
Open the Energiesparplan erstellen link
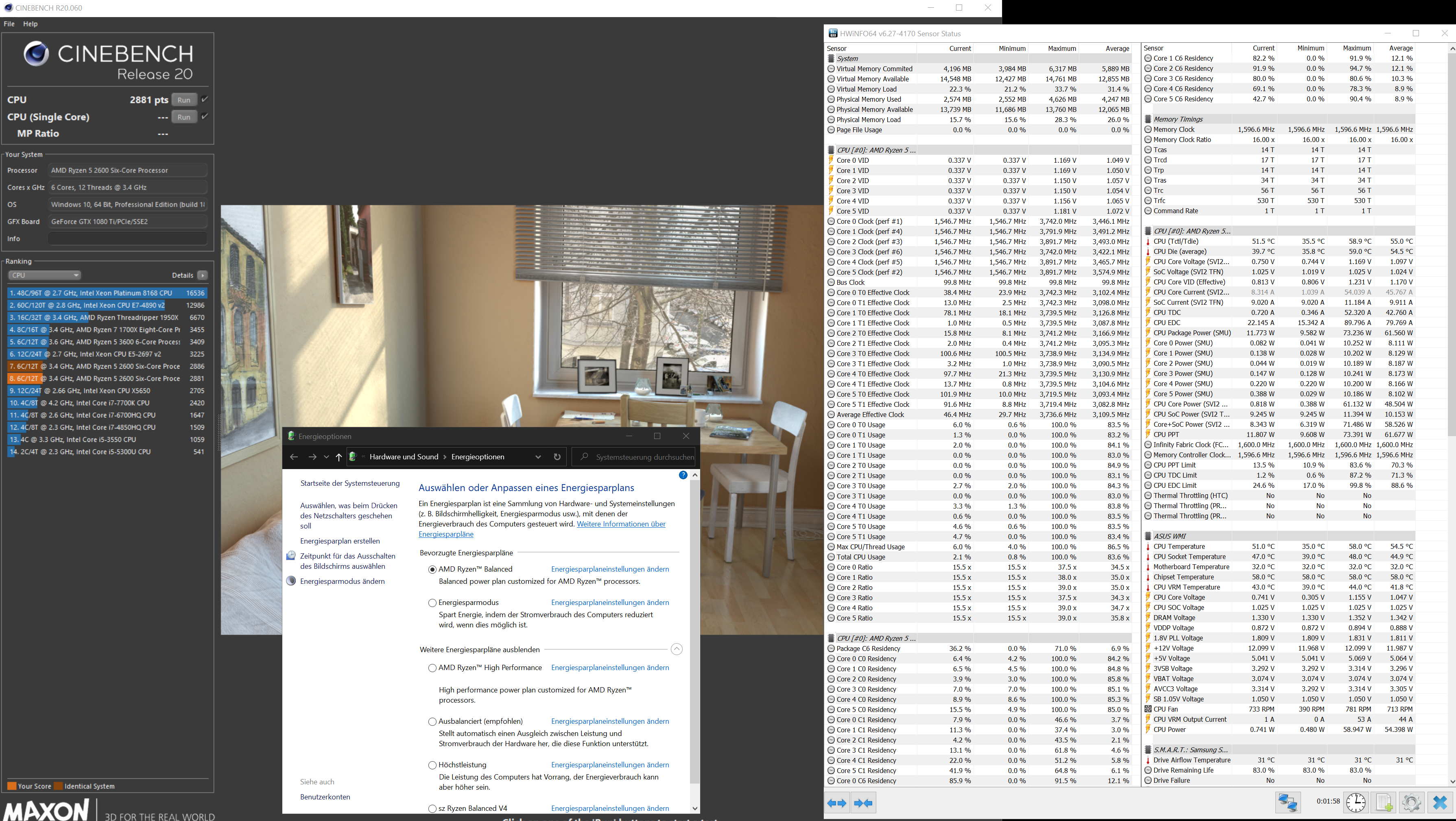click(340, 541)
